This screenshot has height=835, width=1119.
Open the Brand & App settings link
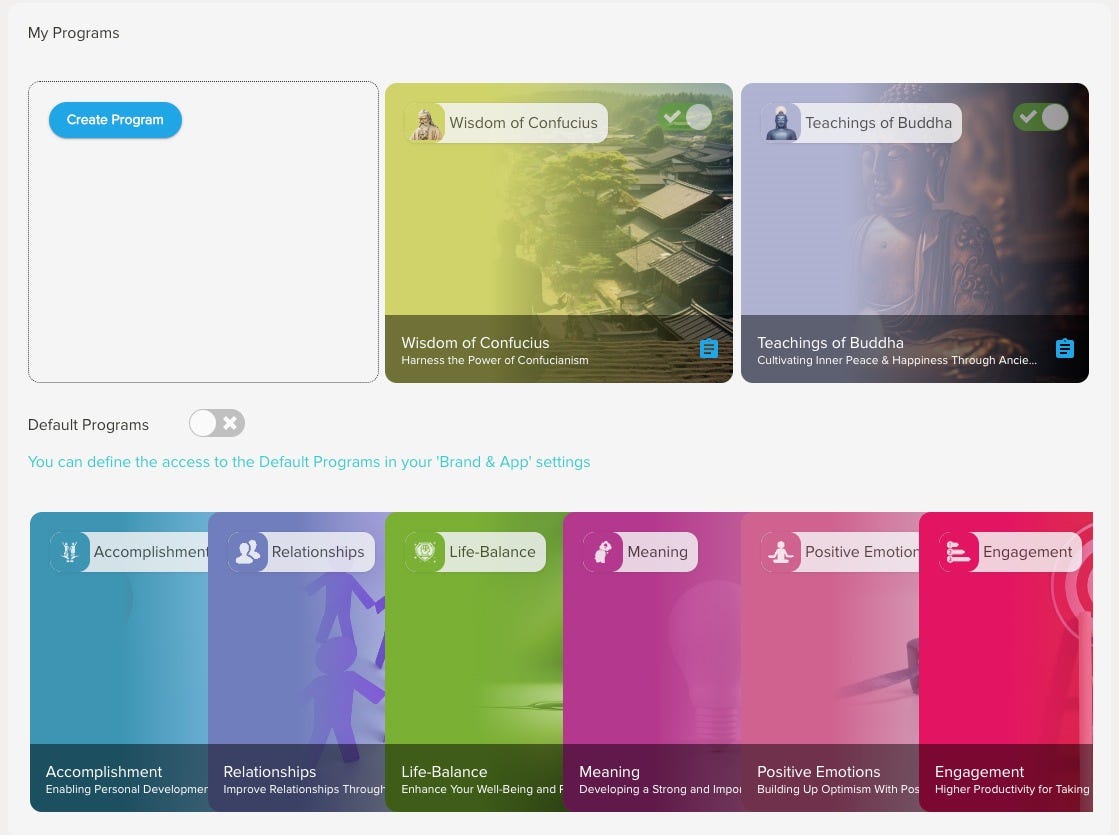click(309, 462)
